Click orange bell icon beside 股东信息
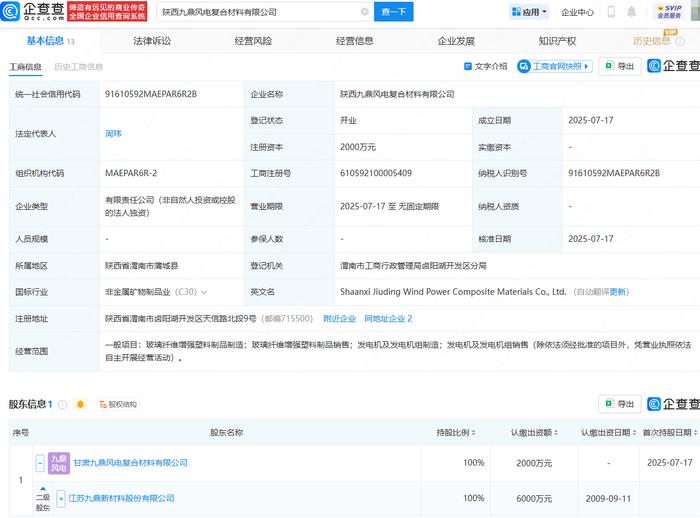700x518 pixels. click(x=80, y=405)
